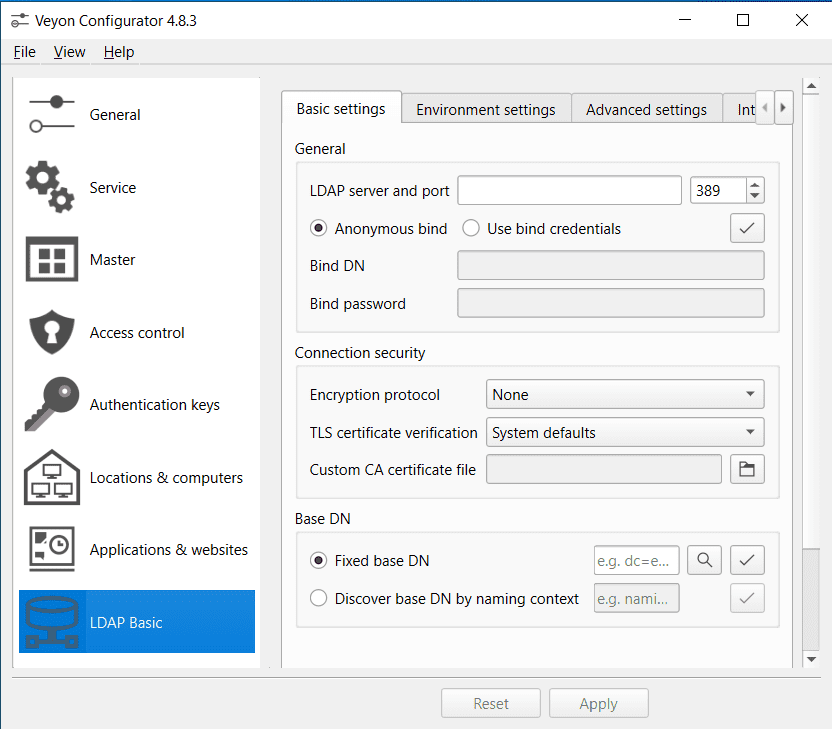
Task: Click the LDAP server address field
Action: pyautogui.click(x=569, y=190)
